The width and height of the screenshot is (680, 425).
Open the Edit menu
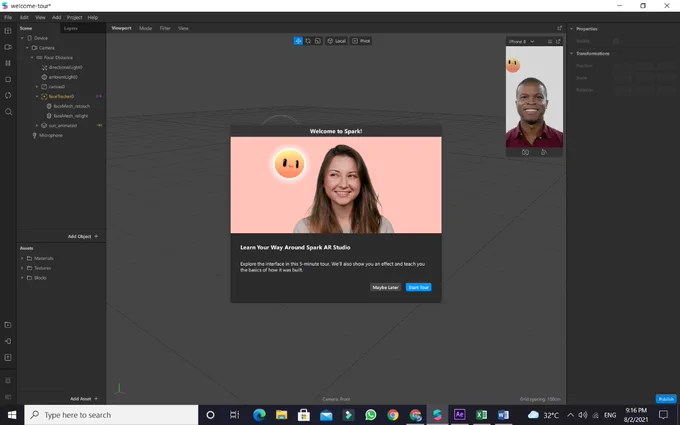point(24,17)
